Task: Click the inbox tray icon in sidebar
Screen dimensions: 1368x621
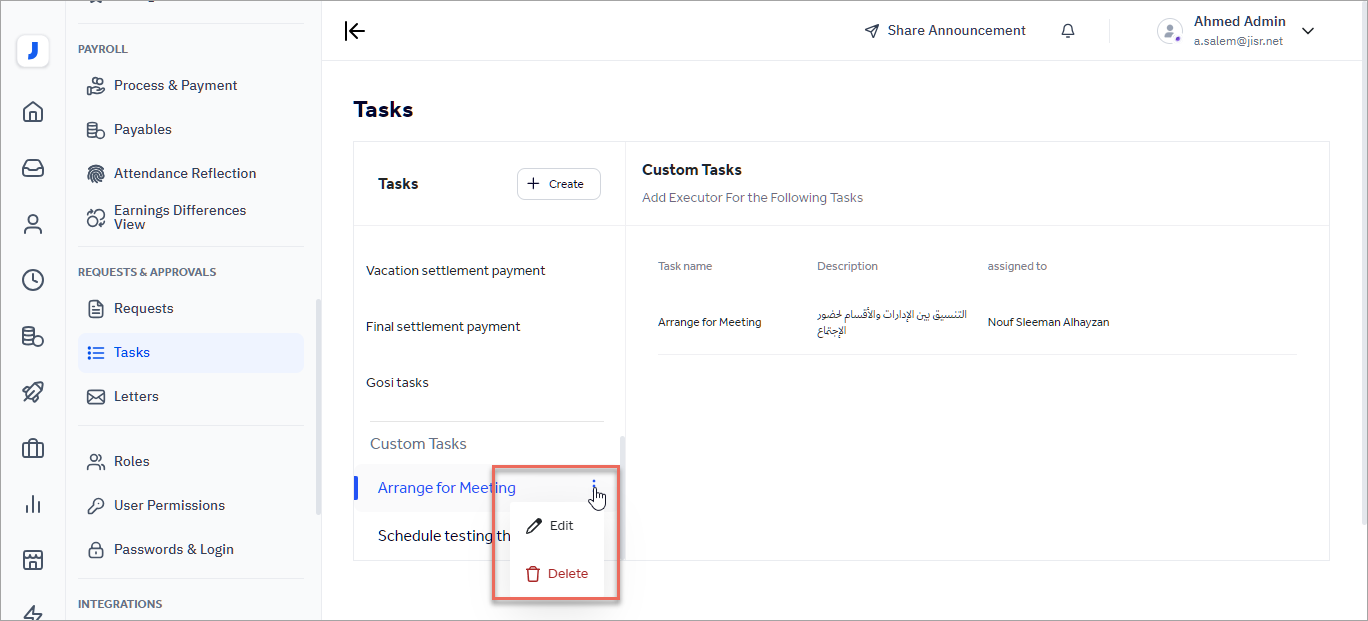Action: click(x=32, y=168)
